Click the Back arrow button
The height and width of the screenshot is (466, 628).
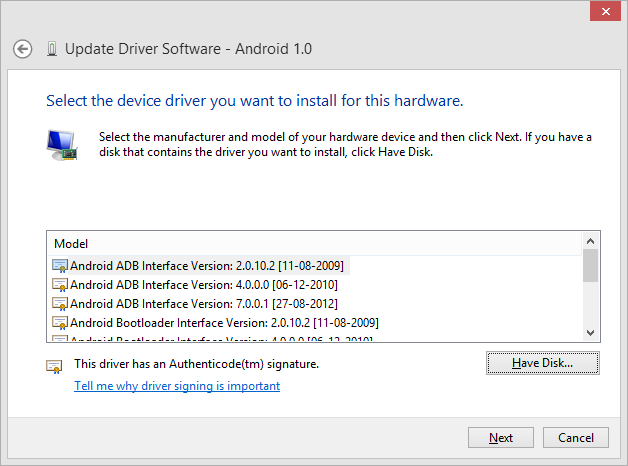pos(23,49)
